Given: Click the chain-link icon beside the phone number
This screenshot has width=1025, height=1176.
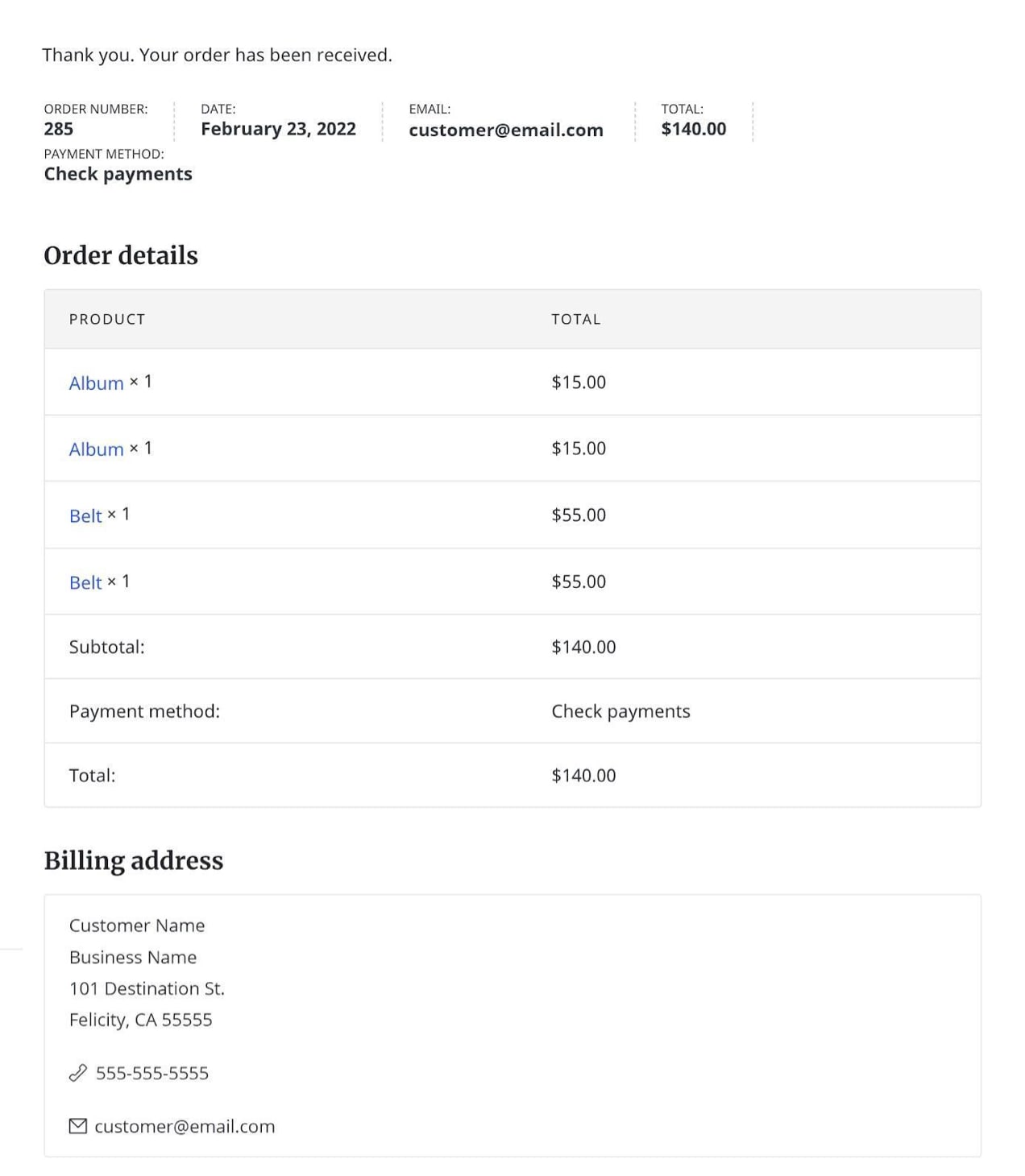Looking at the screenshot, I should (x=77, y=1072).
